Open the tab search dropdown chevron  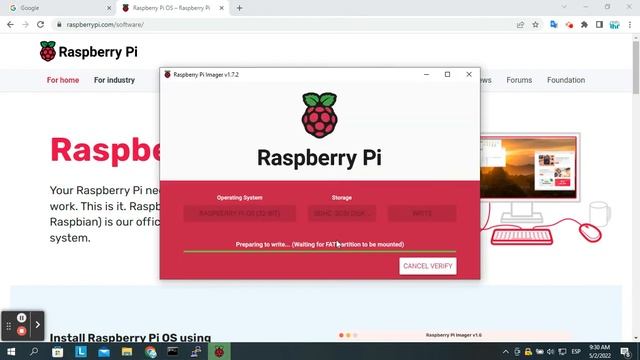coord(564,7)
